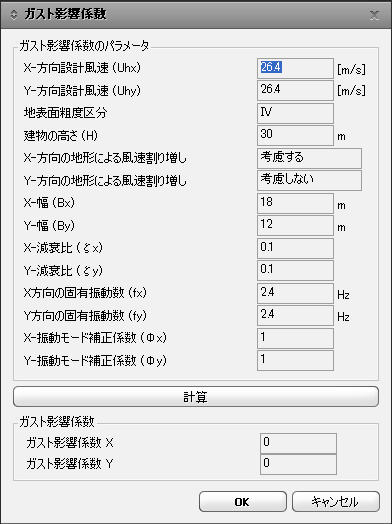Confirm the dialog with OK
This screenshot has width=392, height=524.
(x=243, y=501)
